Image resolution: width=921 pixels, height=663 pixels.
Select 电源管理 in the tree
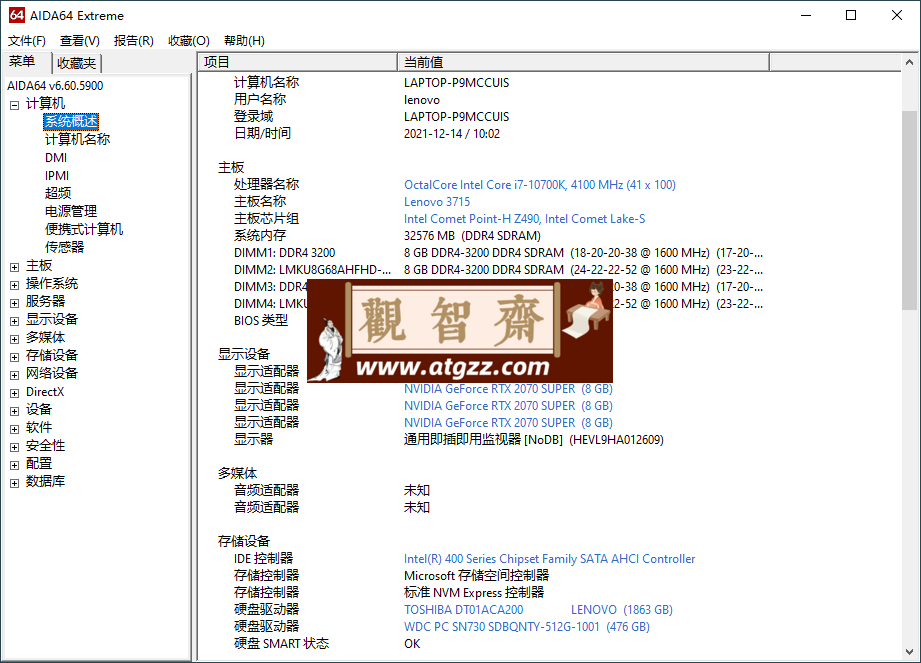coord(71,211)
